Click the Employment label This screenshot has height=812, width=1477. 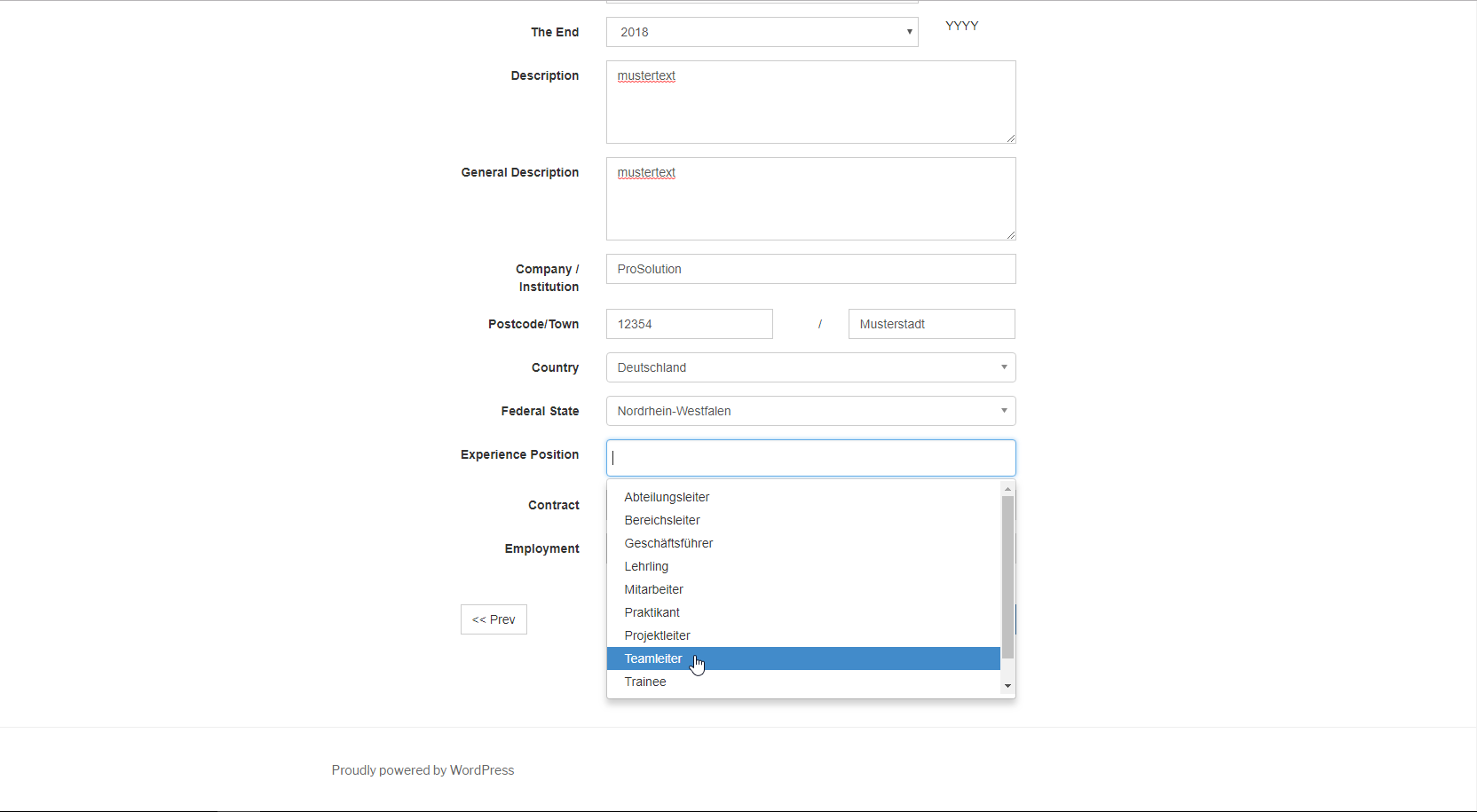click(x=541, y=548)
